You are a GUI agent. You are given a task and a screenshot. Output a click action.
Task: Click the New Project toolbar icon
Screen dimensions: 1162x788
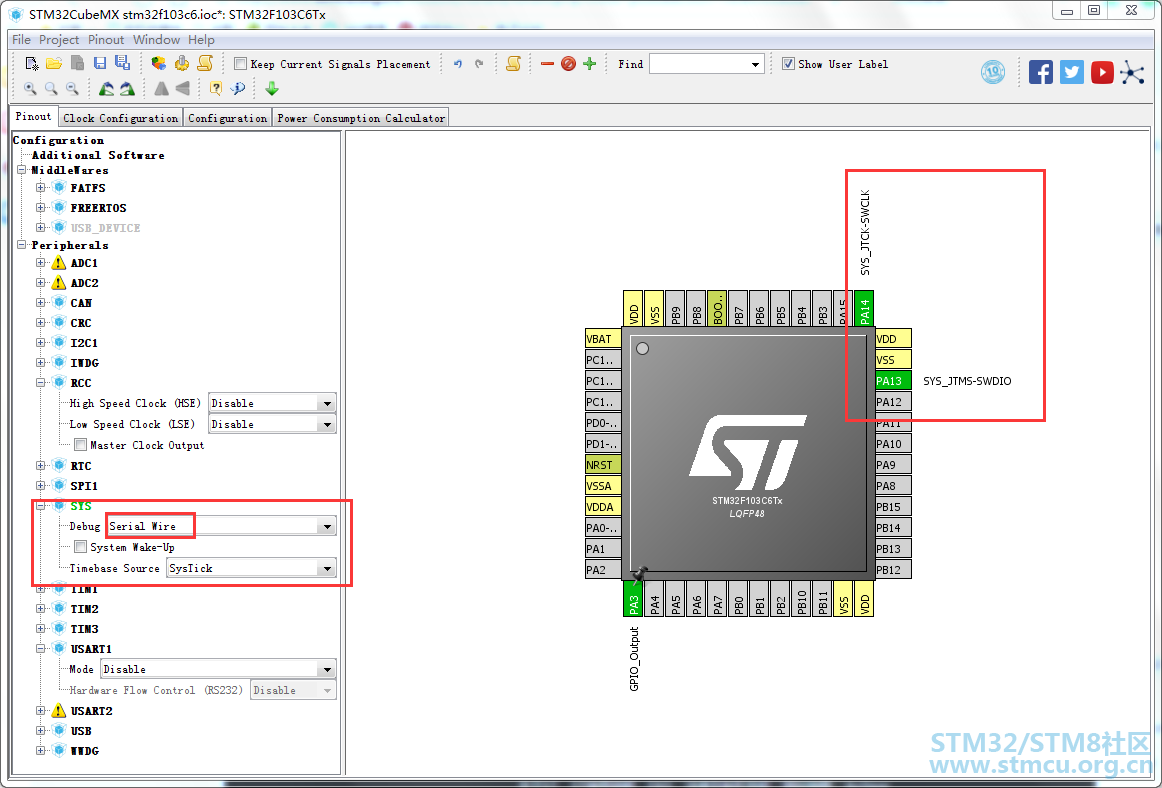(x=32, y=64)
